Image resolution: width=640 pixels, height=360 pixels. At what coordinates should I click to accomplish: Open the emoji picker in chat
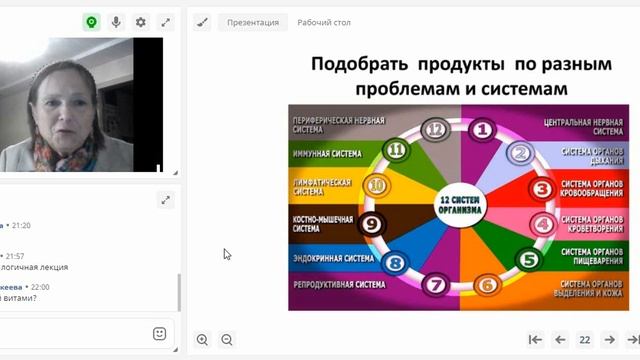pos(160,333)
